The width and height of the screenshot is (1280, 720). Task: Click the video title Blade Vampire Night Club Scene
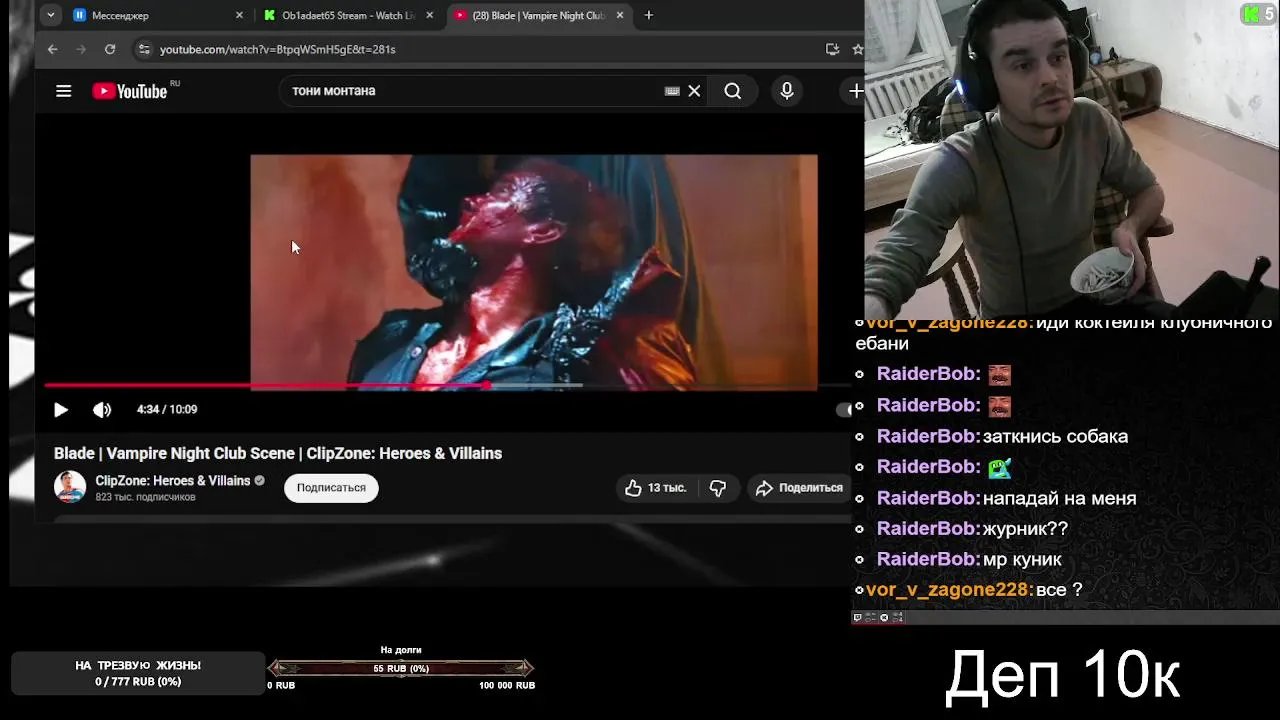[x=278, y=453]
